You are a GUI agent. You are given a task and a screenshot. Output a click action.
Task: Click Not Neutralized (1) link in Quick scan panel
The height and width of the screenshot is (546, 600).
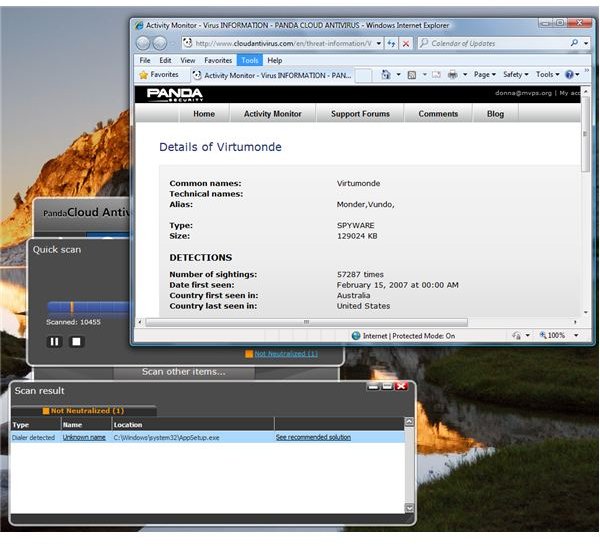click(x=286, y=354)
